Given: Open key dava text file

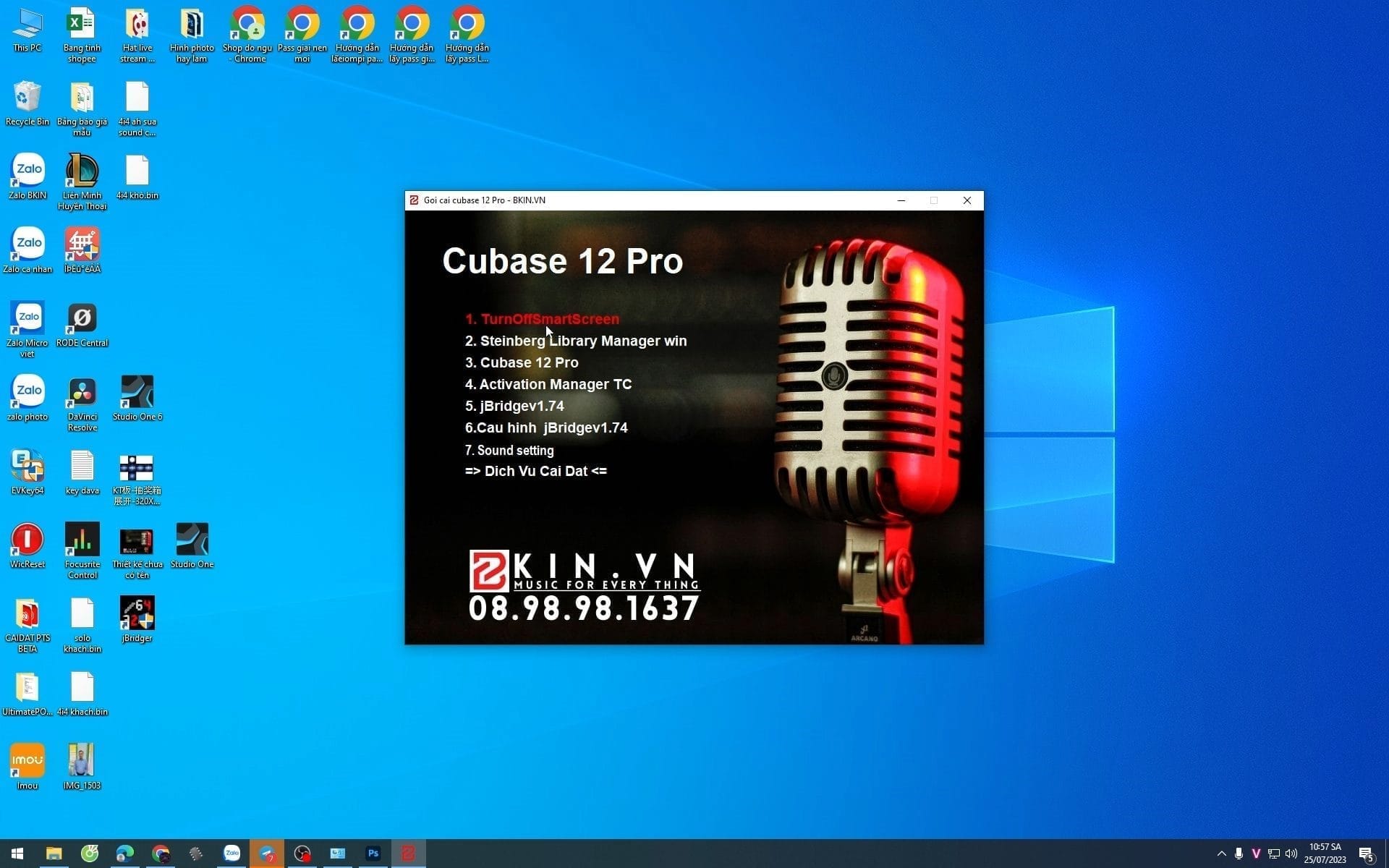Looking at the screenshot, I should (82, 472).
